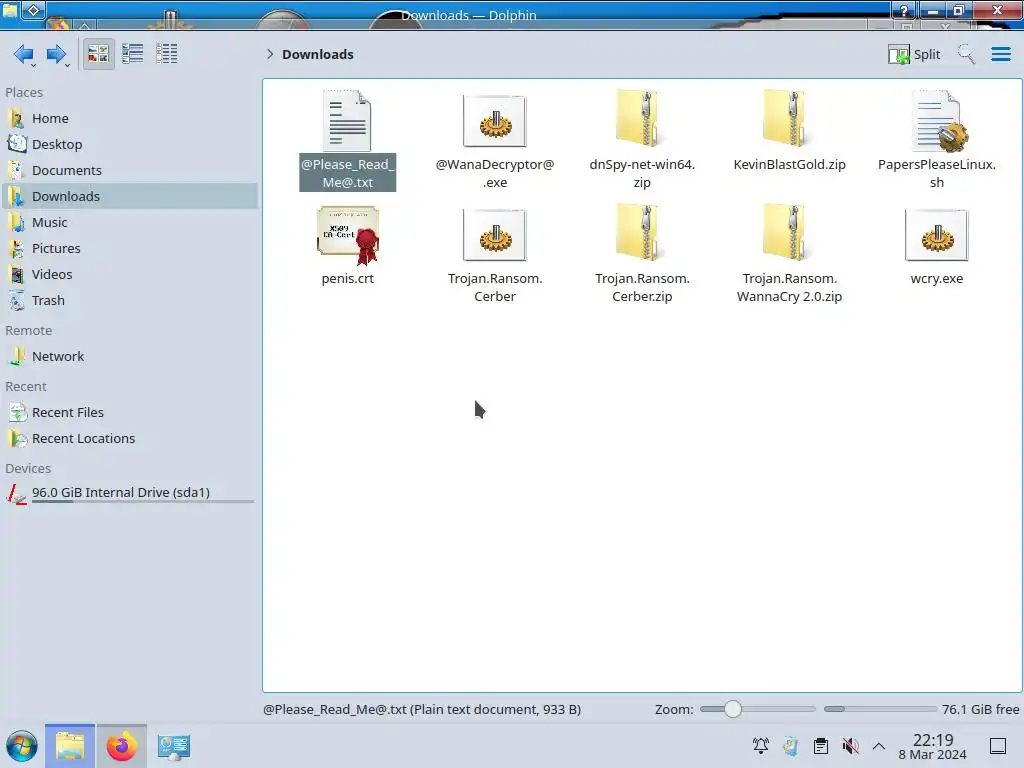Go back with the blue left arrow
Viewport: 1024px width, 768px height.
click(24, 54)
